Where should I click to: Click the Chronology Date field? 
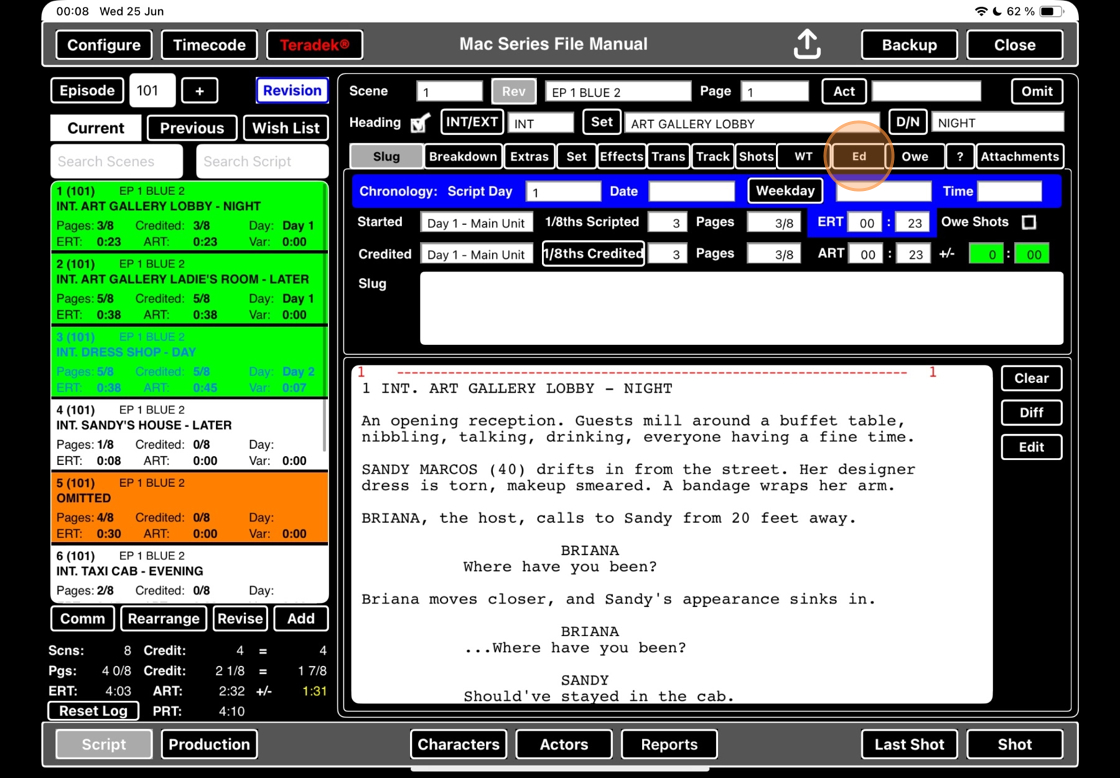(691, 191)
